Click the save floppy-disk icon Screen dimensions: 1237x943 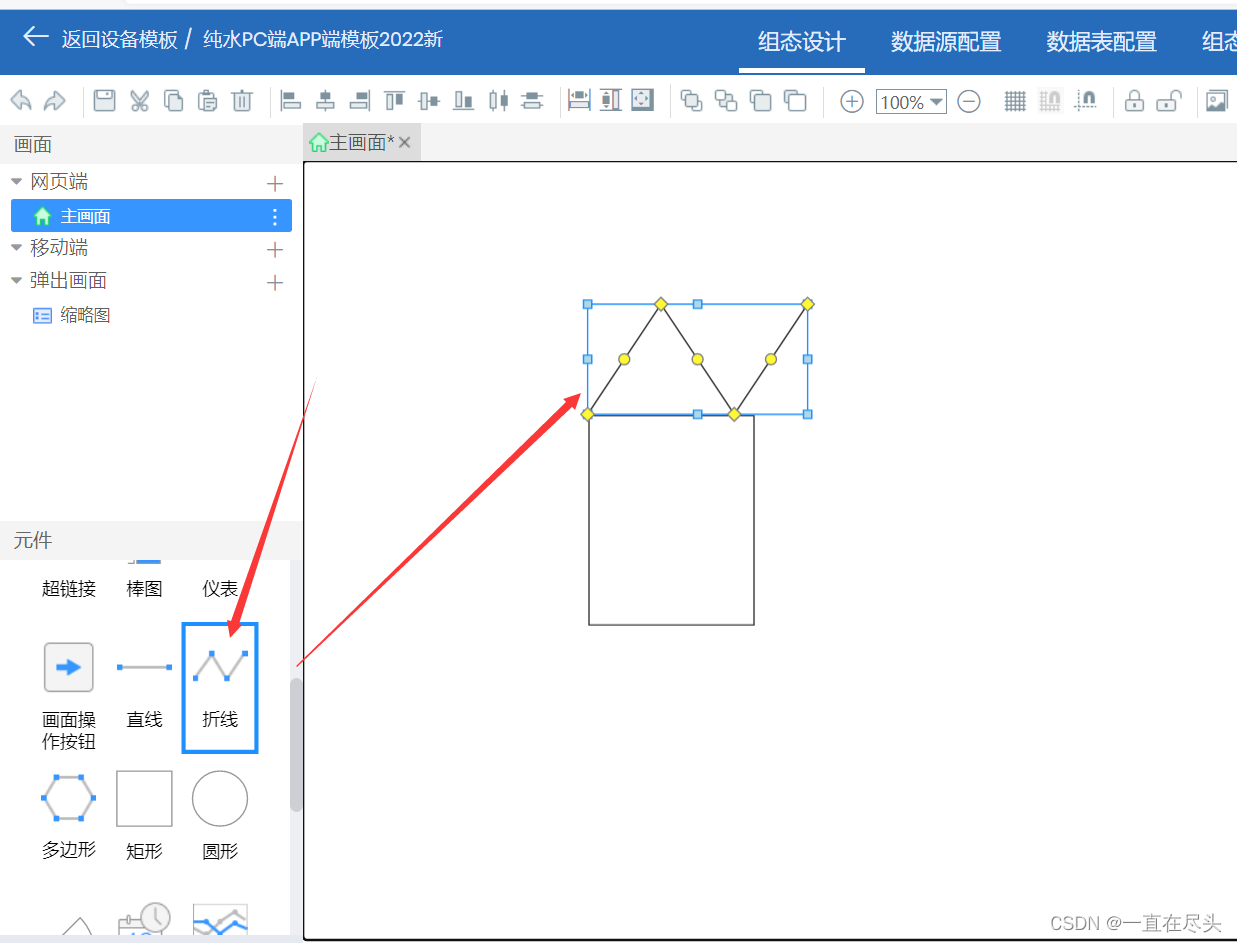coord(105,101)
